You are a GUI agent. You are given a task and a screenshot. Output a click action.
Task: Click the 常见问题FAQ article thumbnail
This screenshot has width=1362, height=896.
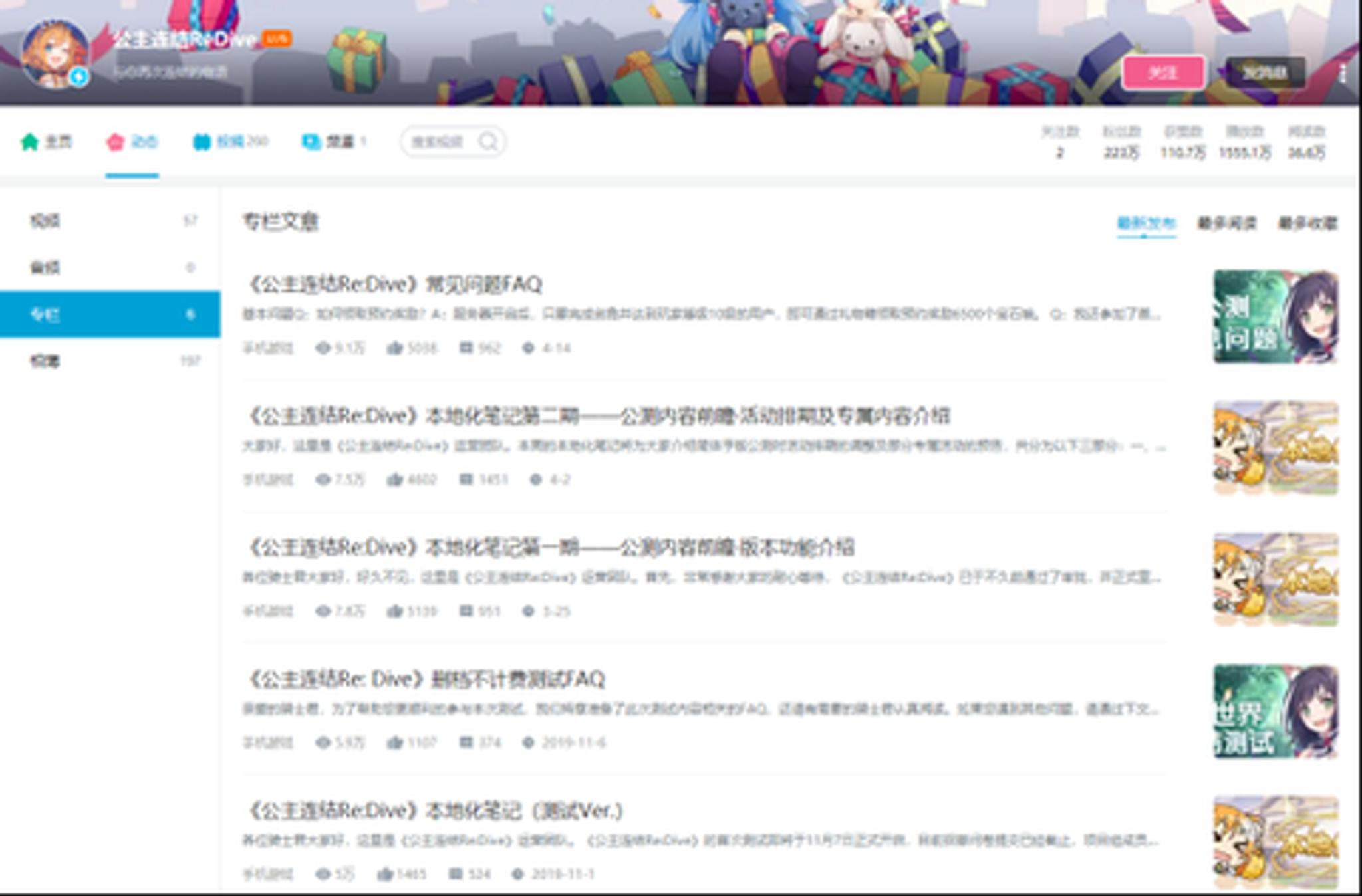tap(1276, 316)
